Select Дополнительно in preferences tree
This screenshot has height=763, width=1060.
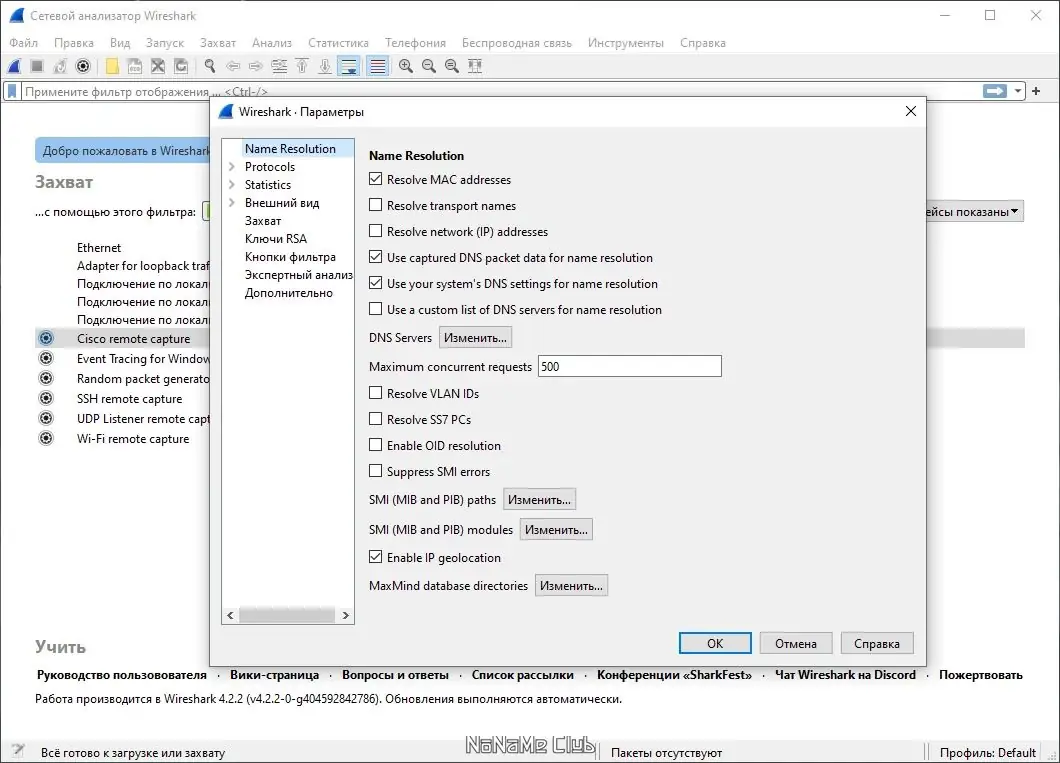[289, 293]
